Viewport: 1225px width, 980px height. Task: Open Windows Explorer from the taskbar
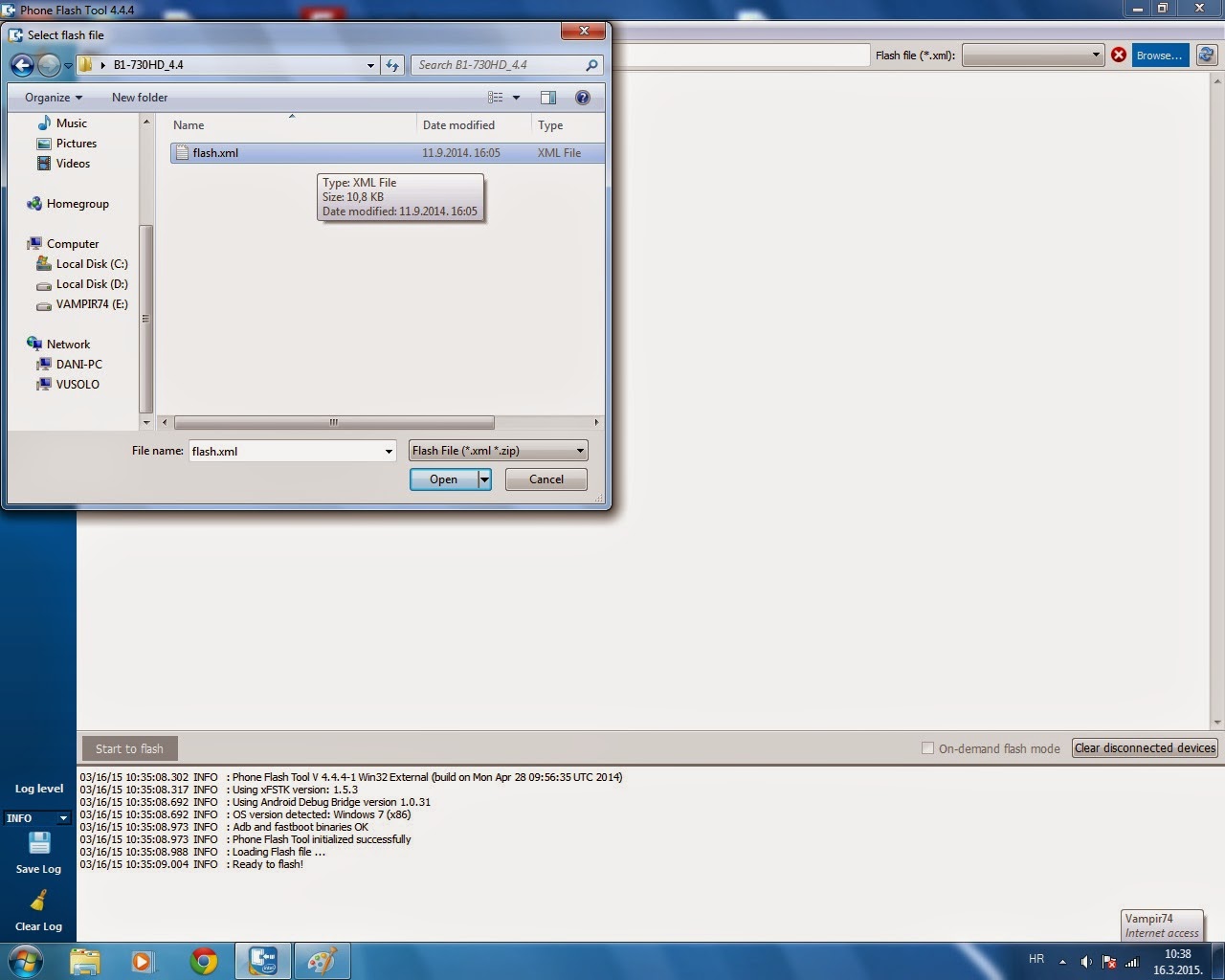[x=84, y=961]
